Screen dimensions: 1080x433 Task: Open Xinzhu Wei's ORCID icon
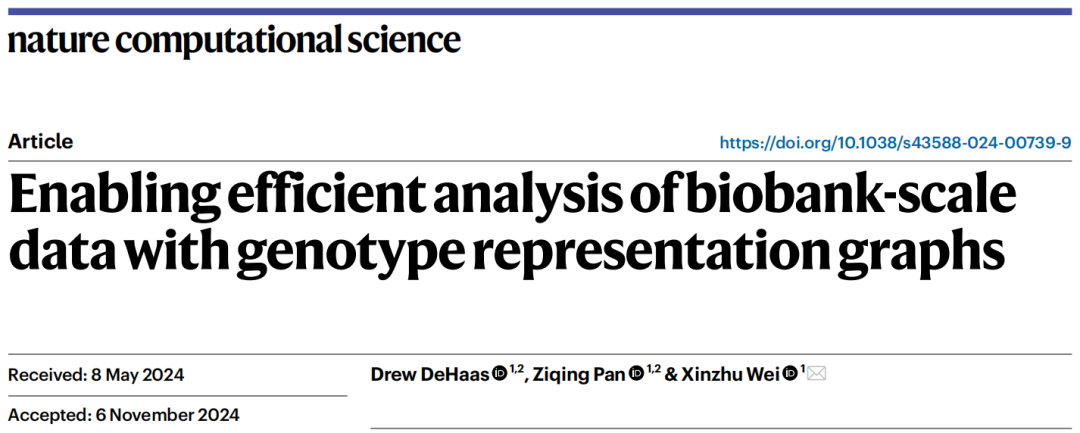(791, 374)
